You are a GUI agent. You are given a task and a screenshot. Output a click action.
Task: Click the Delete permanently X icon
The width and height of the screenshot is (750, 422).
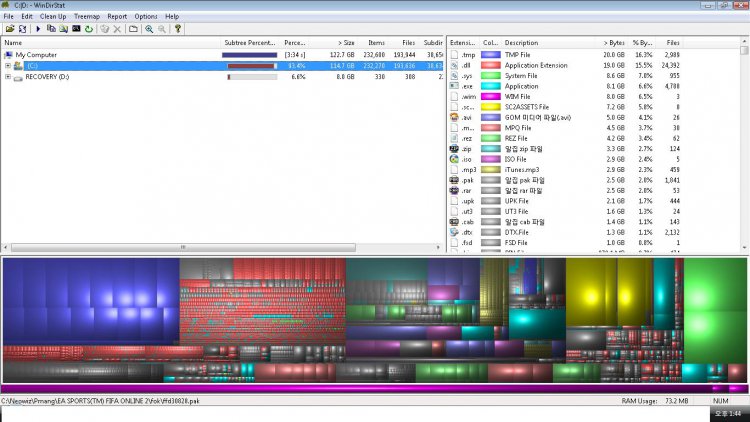pos(117,29)
